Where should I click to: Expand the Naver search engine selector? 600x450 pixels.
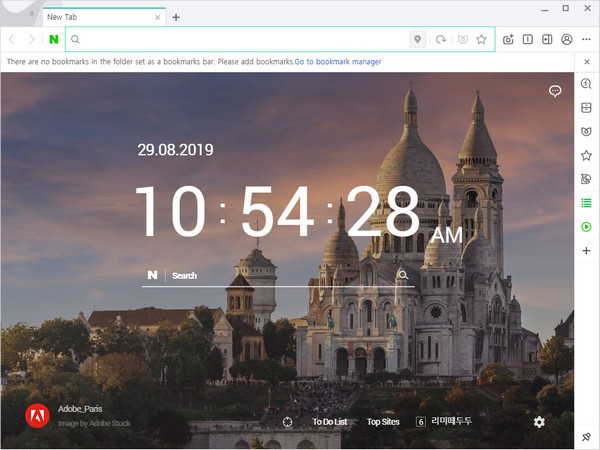pyautogui.click(x=153, y=275)
